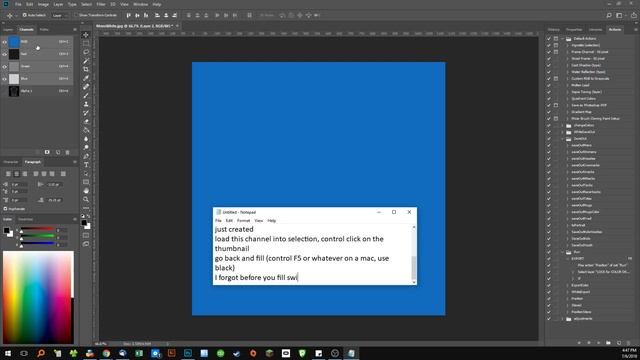Open the Select menu

86,4
